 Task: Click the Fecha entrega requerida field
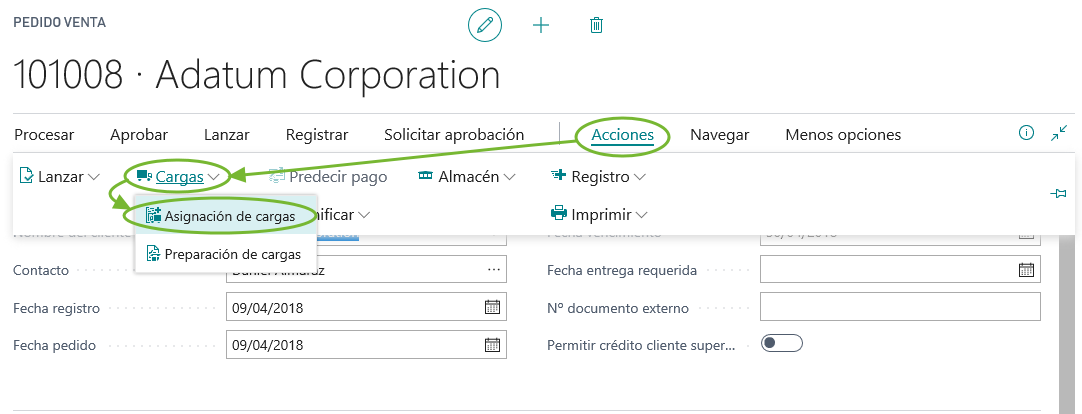click(x=901, y=269)
